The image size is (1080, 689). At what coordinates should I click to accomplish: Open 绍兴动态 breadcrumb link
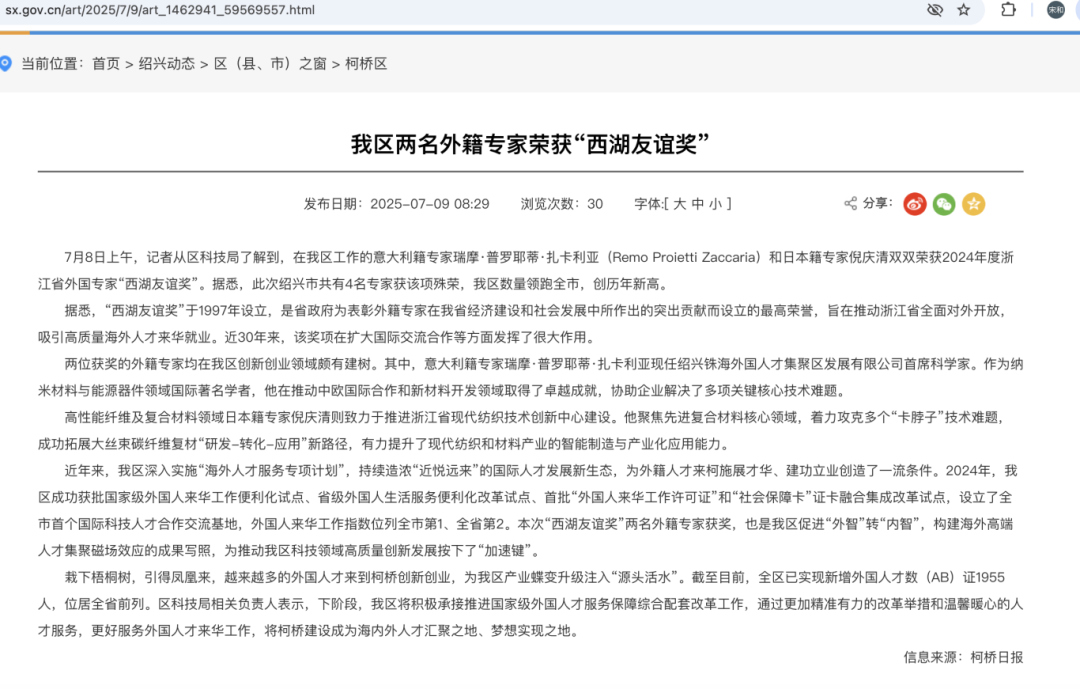pos(167,64)
